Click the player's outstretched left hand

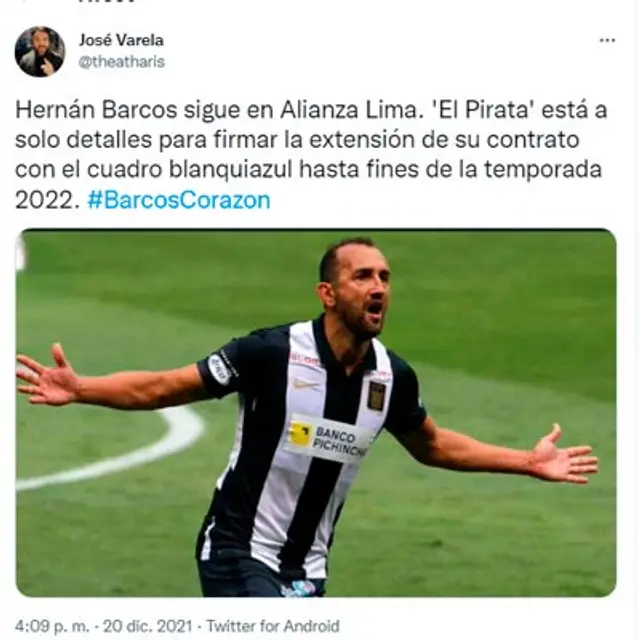[x=562, y=456]
